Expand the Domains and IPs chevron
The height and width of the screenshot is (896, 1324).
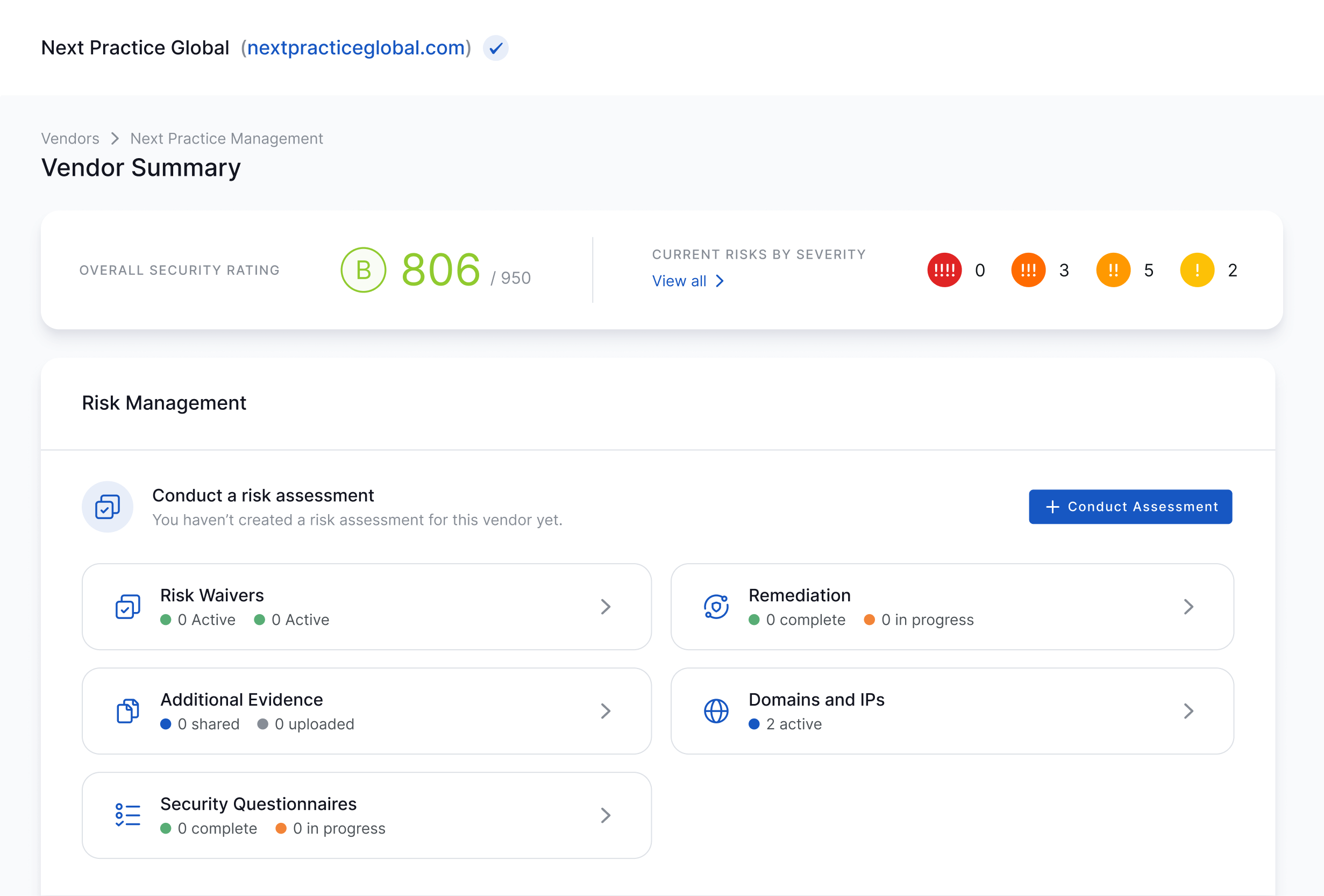click(x=1188, y=711)
